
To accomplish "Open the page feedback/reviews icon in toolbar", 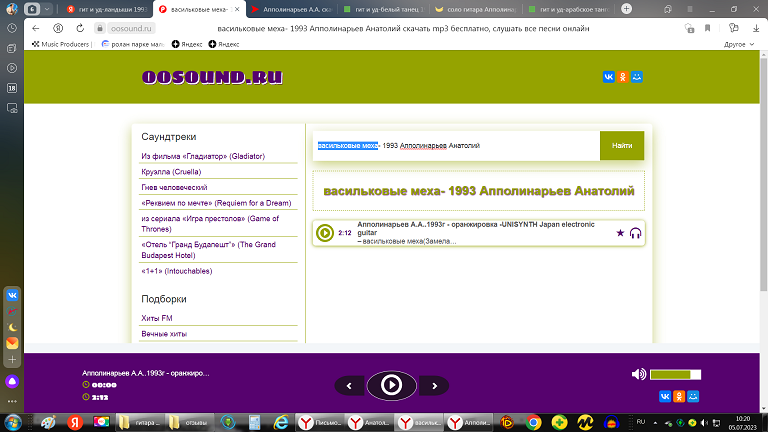I will [x=733, y=28].
